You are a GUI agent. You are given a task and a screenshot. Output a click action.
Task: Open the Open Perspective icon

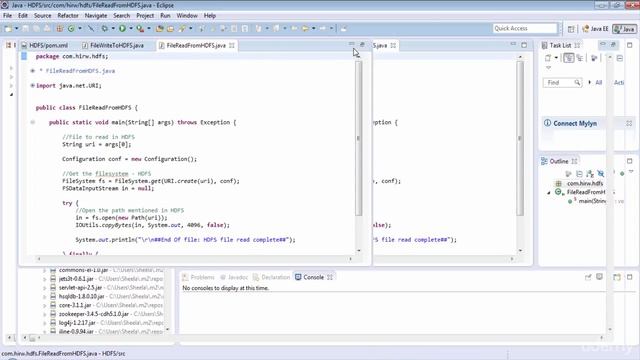point(571,29)
